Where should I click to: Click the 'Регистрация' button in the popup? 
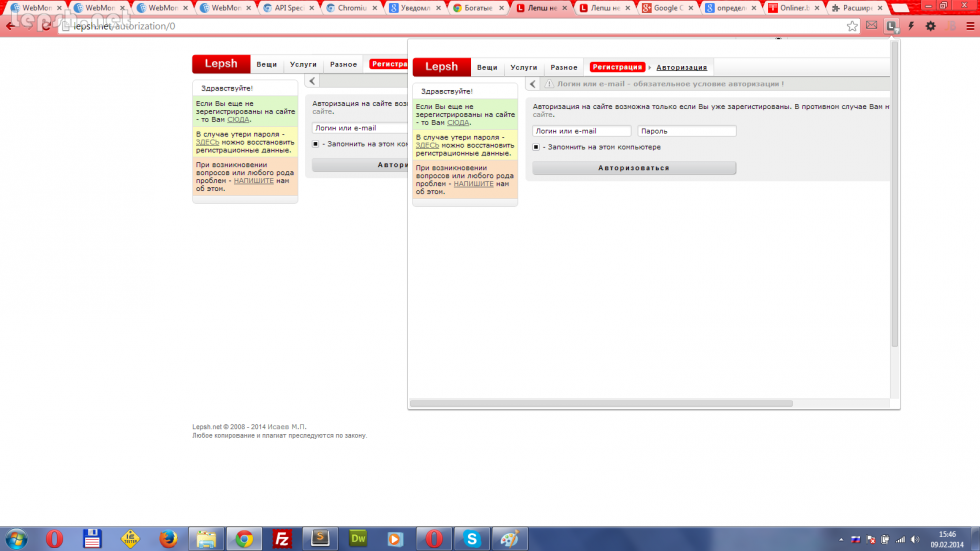(617, 67)
